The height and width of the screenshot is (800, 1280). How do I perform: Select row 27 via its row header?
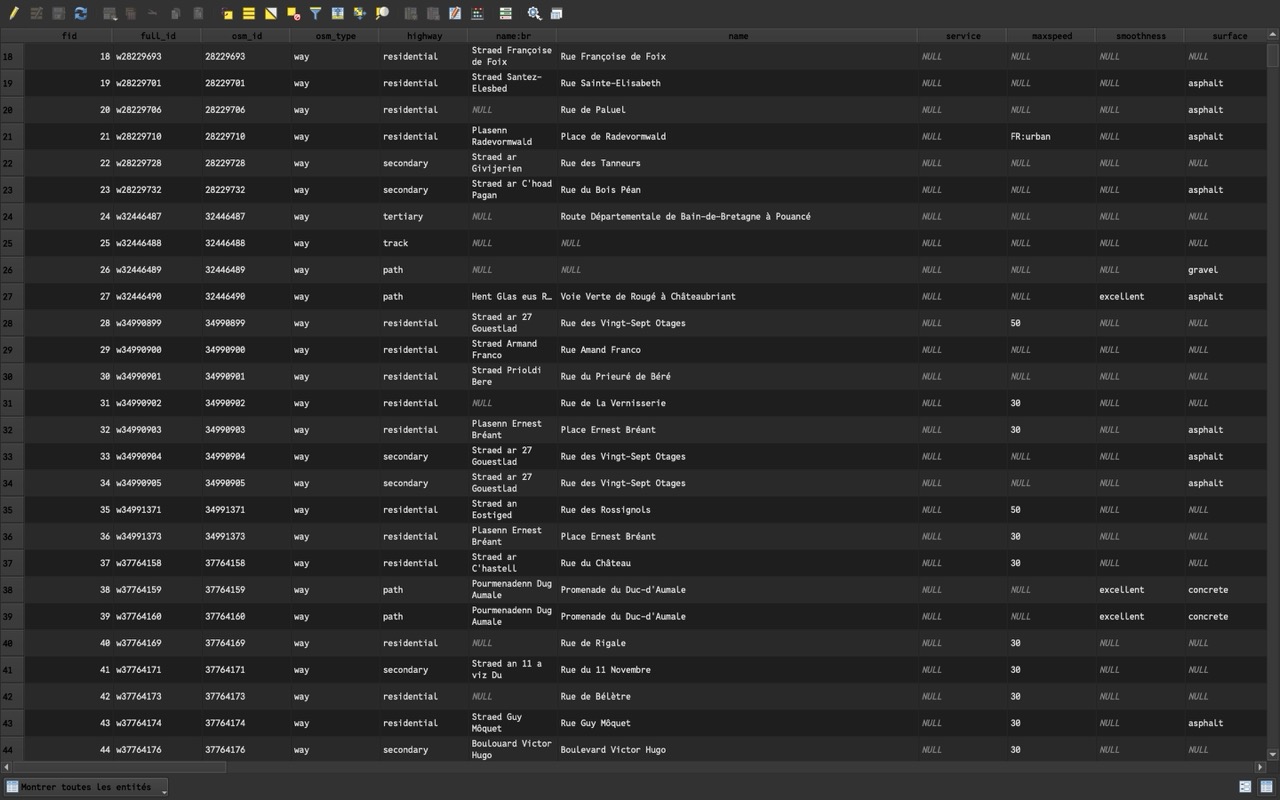pos(12,296)
